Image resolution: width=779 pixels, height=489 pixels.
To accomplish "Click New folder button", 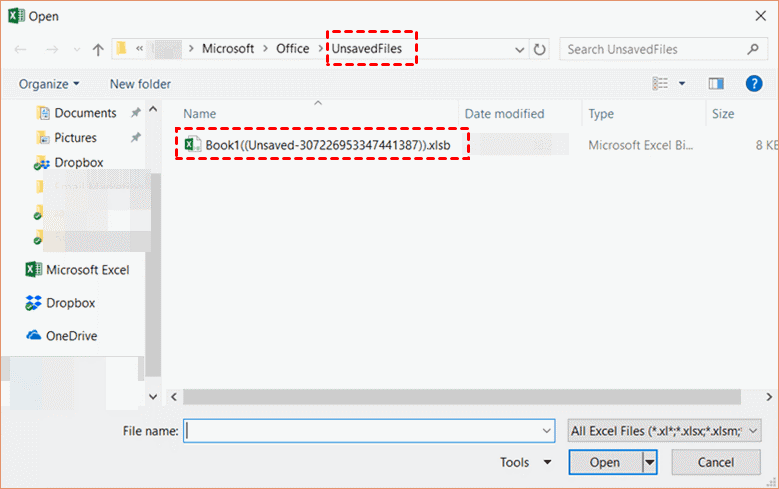I will point(140,84).
